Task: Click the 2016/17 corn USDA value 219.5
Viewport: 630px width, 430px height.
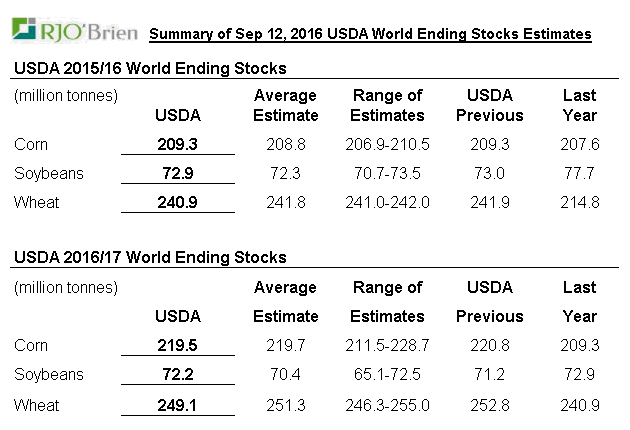Action: pyautogui.click(x=178, y=345)
